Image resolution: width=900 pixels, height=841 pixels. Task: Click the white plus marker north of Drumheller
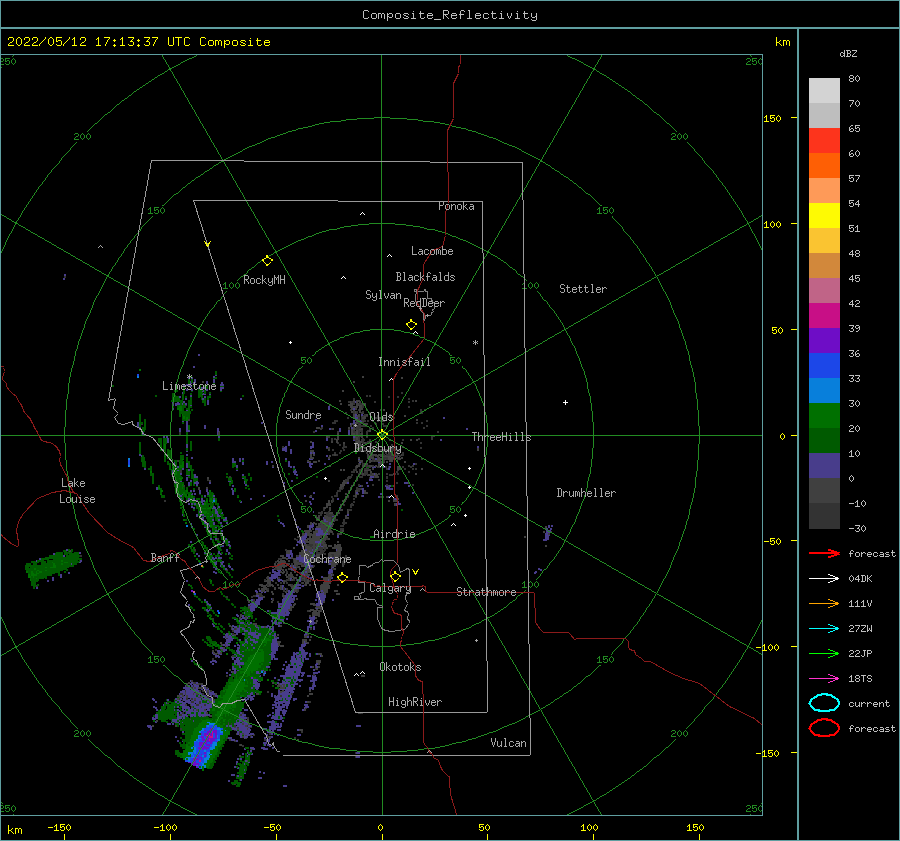pos(565,402)
